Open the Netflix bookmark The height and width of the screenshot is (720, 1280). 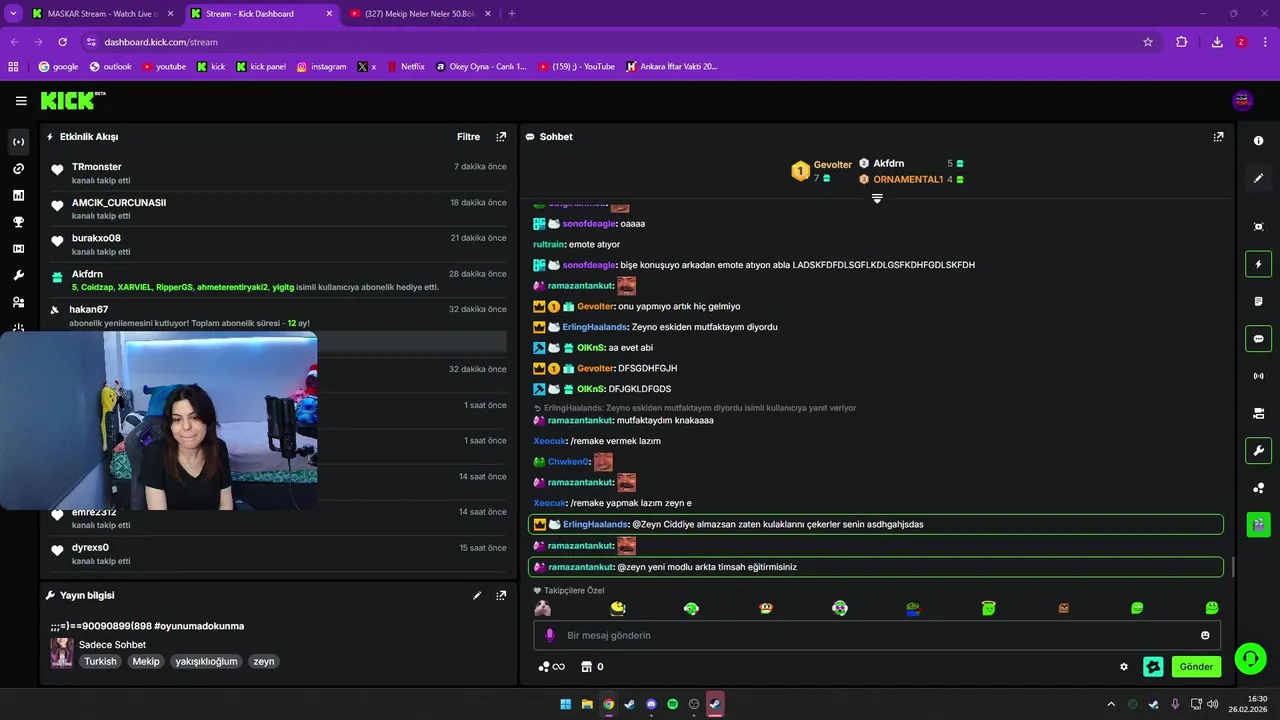(x=405, y=67)
